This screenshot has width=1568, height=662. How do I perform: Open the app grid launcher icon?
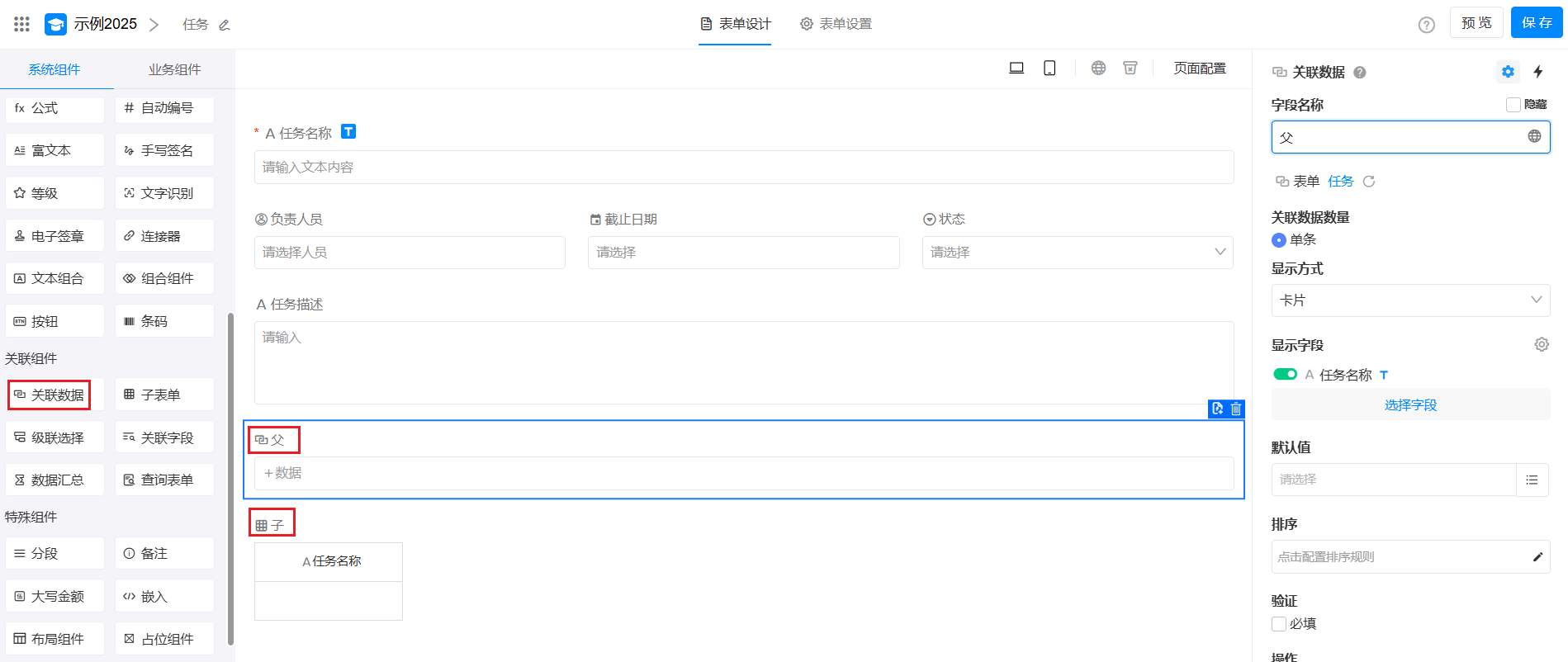point(22,24)
